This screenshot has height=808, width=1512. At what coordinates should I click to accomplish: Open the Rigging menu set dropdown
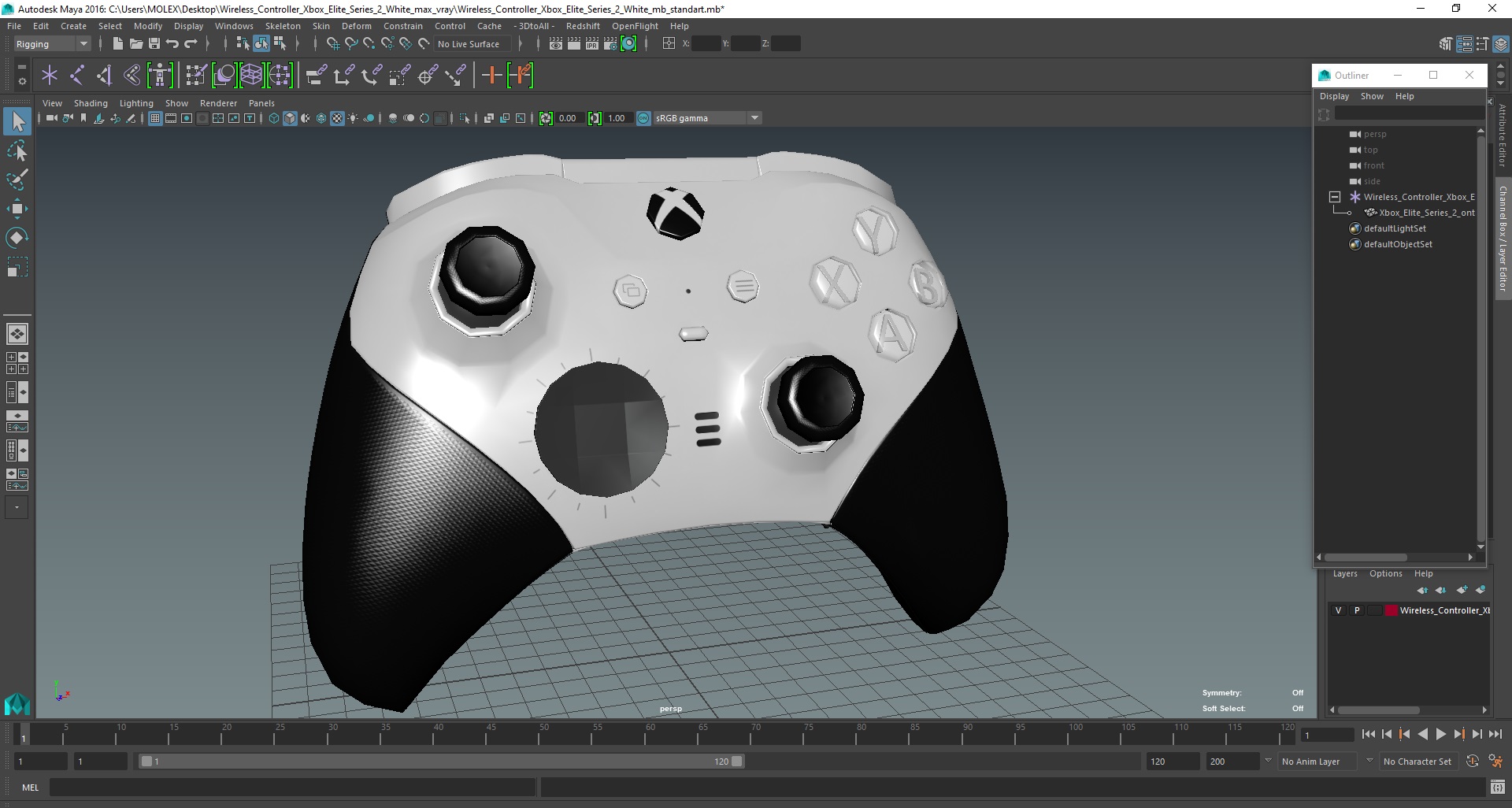point(52,44)
